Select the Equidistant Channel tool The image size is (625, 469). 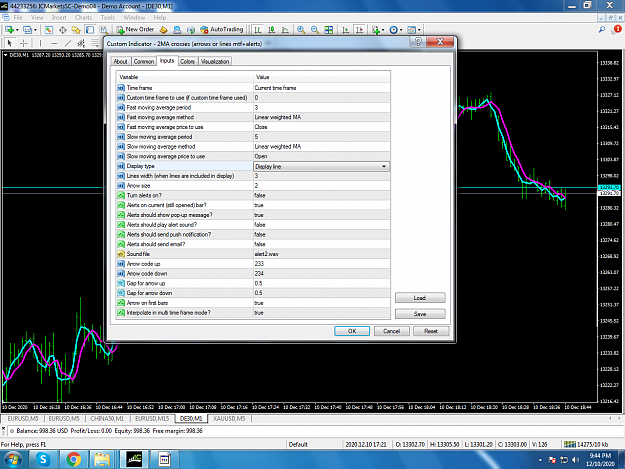tap(81, 43)
